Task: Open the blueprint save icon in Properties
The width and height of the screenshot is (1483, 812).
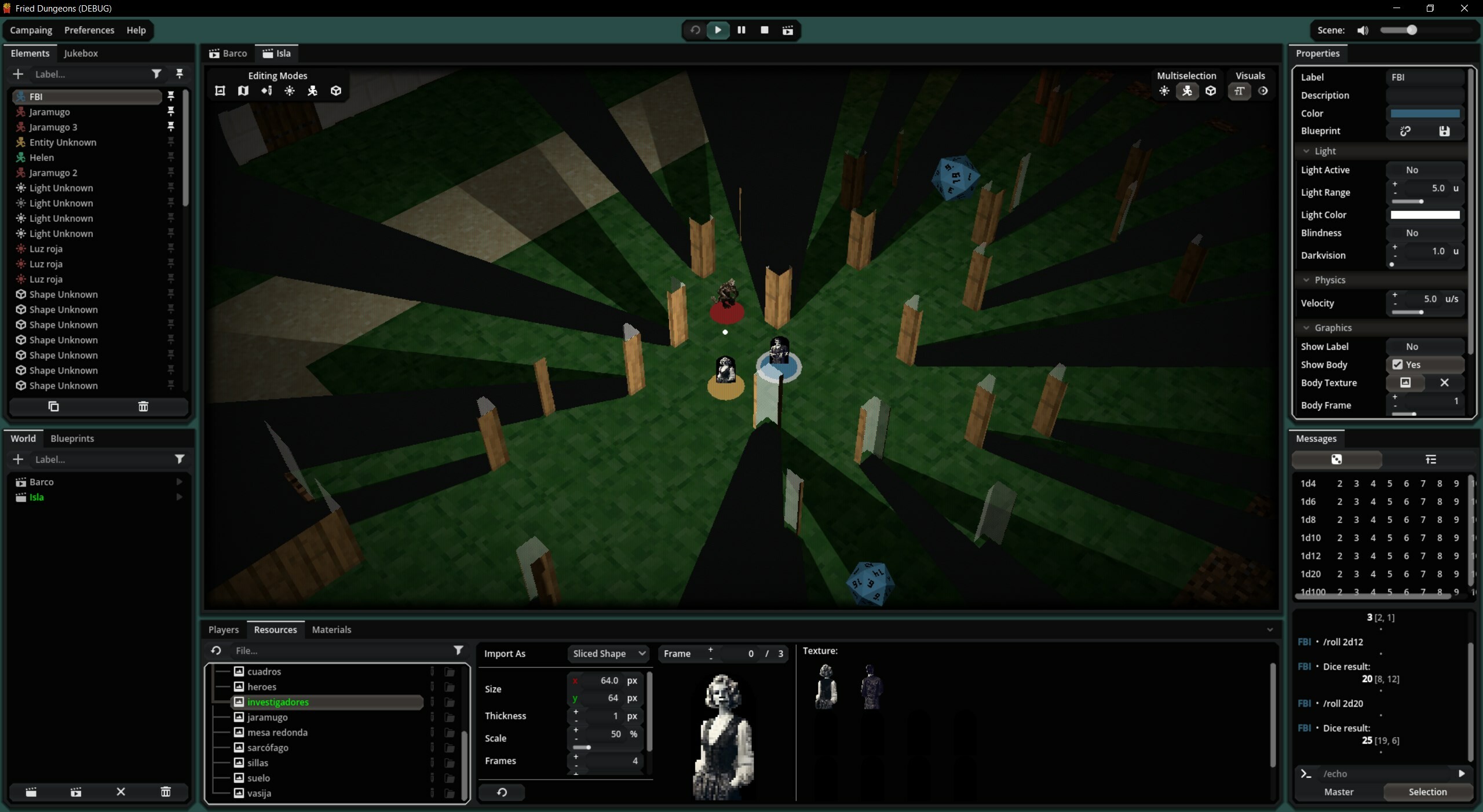Action: click(1444, 131)
